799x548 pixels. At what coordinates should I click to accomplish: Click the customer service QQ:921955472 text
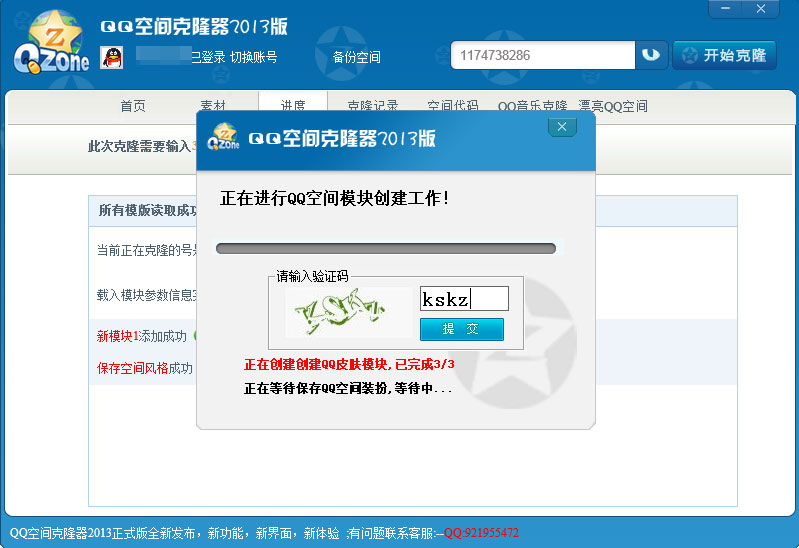[x=481, y=533]
